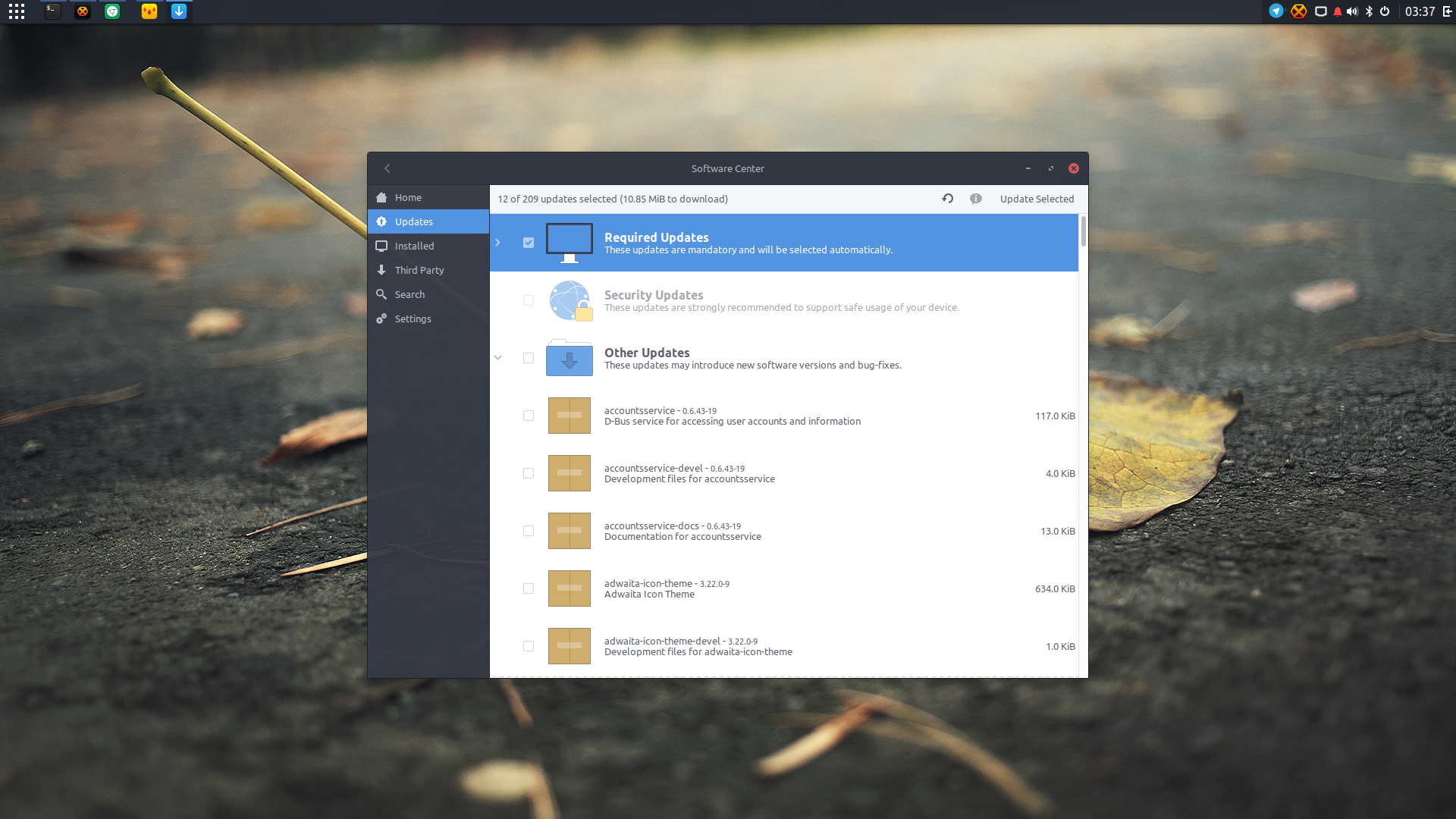Click the '1.0 KiB' size value

pyautogui.click(x=1060, y=646)
